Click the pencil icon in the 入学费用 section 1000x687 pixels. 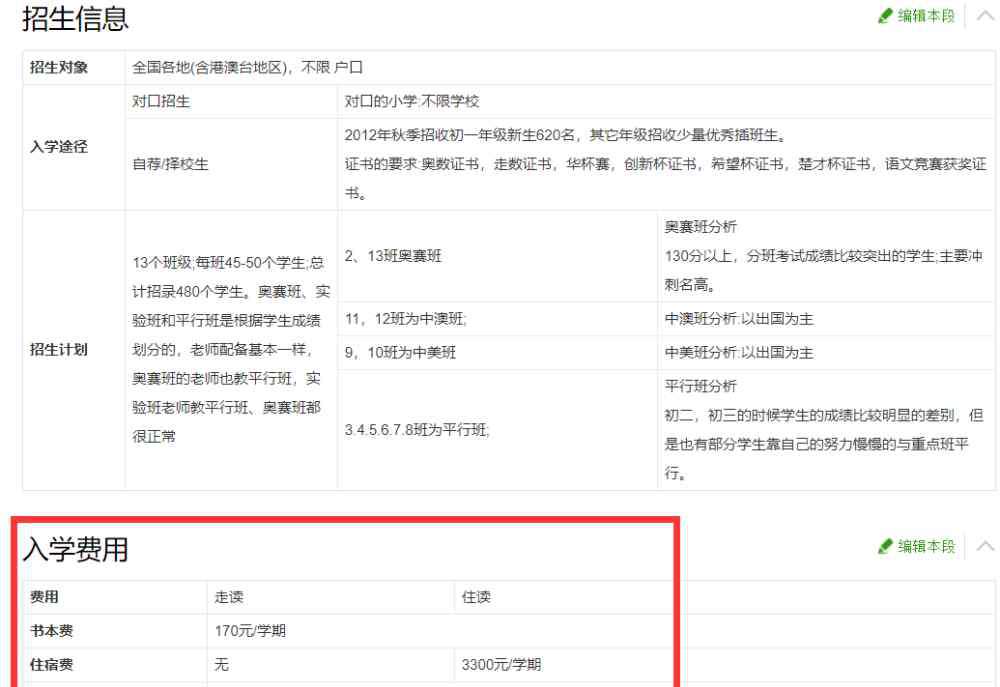point(884,546)
